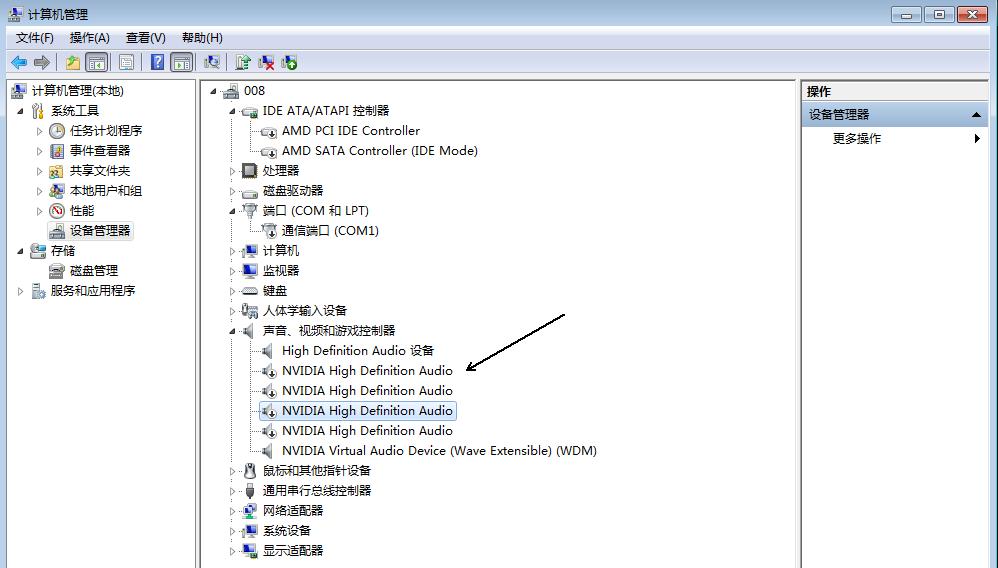Select High Definition Audio 设备 entry
This screenshot has height=568, width=998.
pyautogui.click(x=358, y=350)
